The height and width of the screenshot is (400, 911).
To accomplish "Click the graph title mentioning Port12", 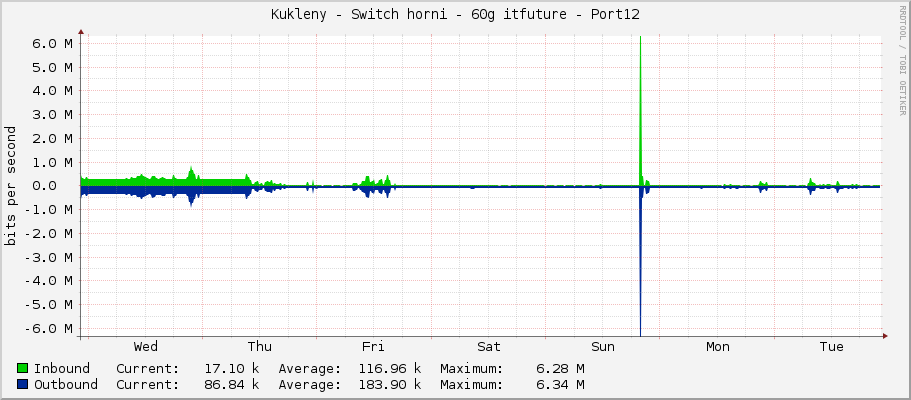I will pyautogui.click(x=456, y=15).
